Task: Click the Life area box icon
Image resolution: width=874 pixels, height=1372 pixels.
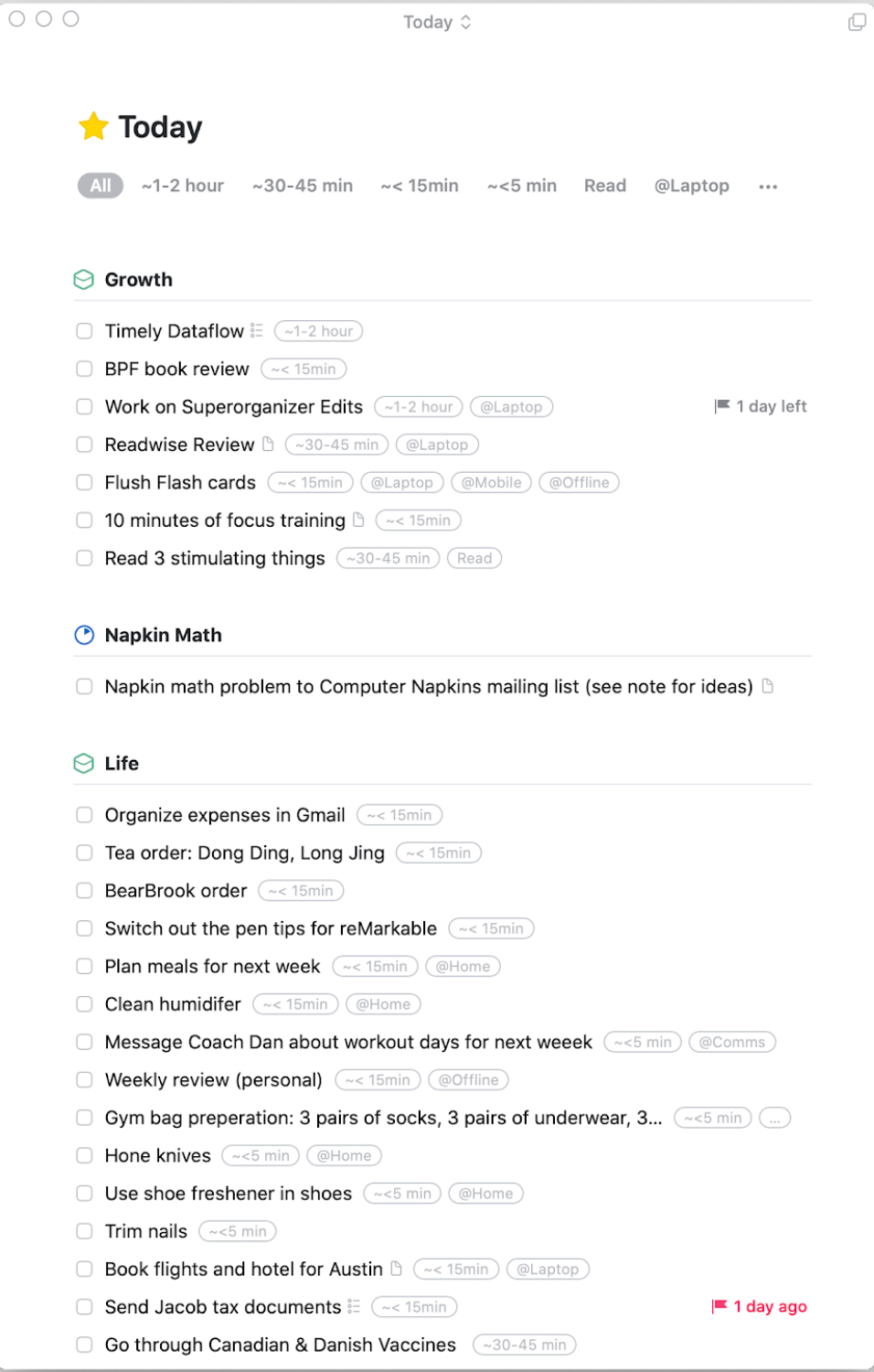Action: [x=83, y=764]
